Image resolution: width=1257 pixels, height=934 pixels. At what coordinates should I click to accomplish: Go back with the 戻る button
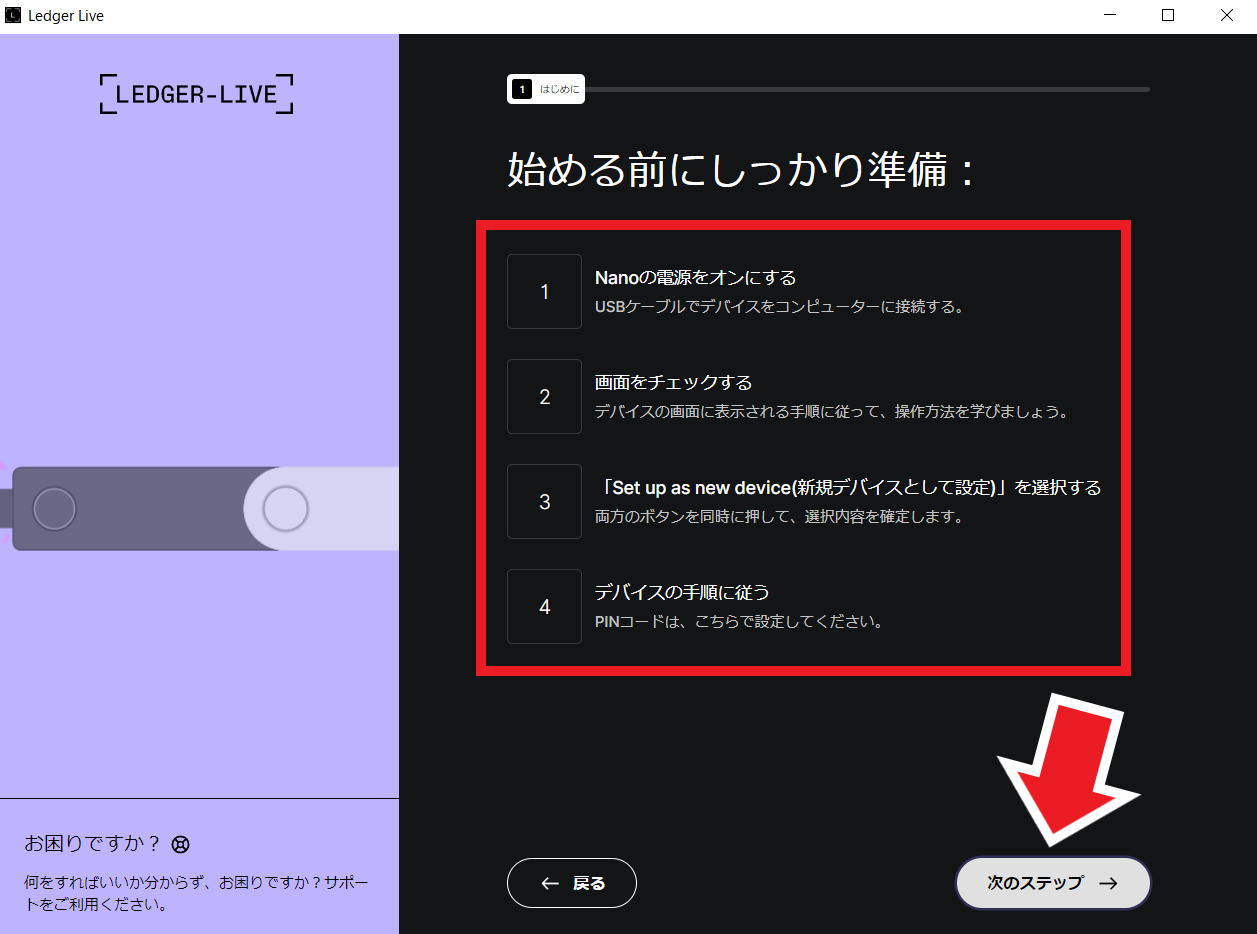[x=572, y=883]
